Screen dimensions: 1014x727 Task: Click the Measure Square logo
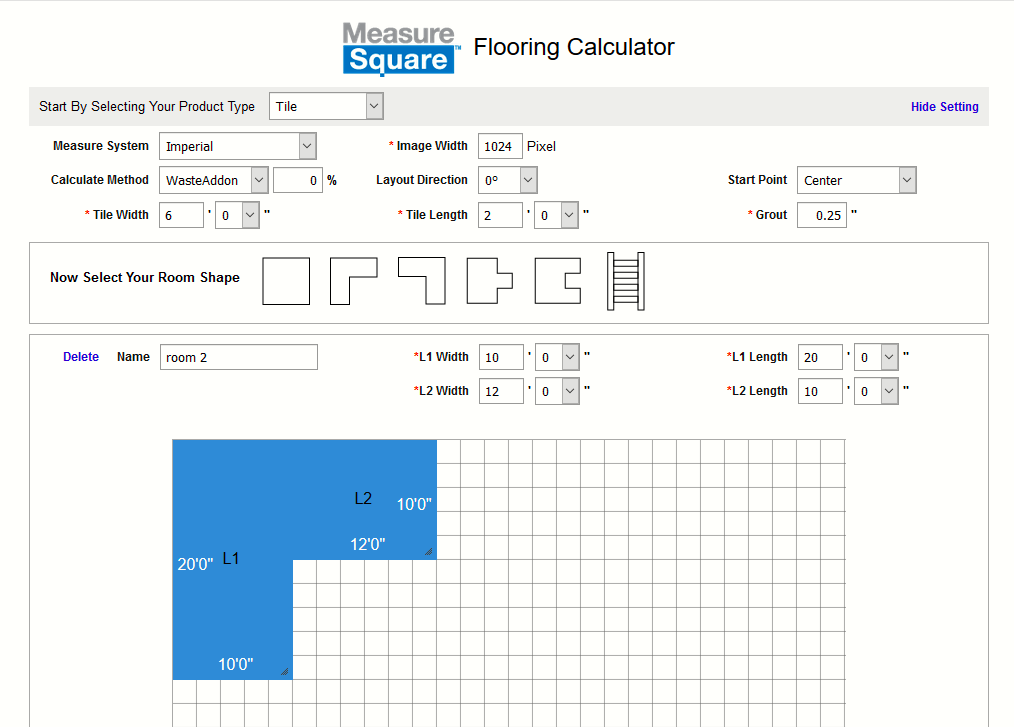[x=401, y=48]
